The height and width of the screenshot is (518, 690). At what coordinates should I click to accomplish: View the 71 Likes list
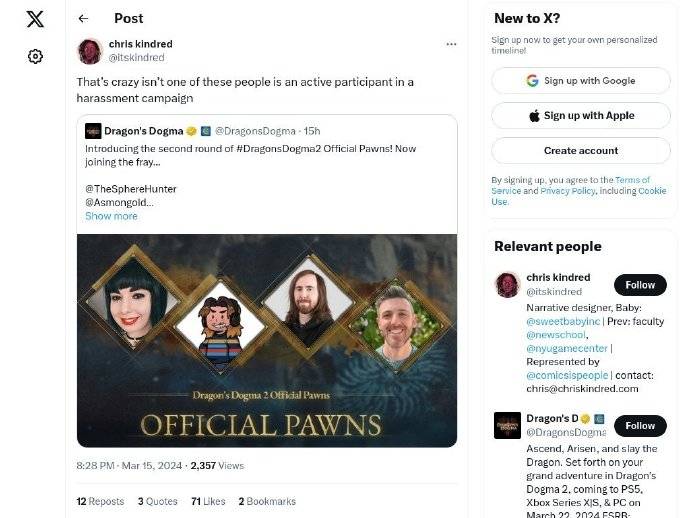point(209,501)
